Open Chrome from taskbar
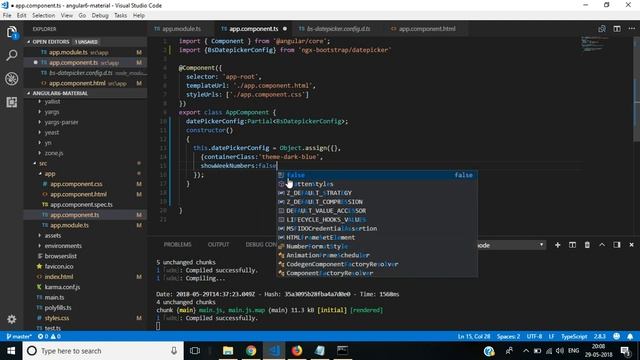 [x=251, y=351]
